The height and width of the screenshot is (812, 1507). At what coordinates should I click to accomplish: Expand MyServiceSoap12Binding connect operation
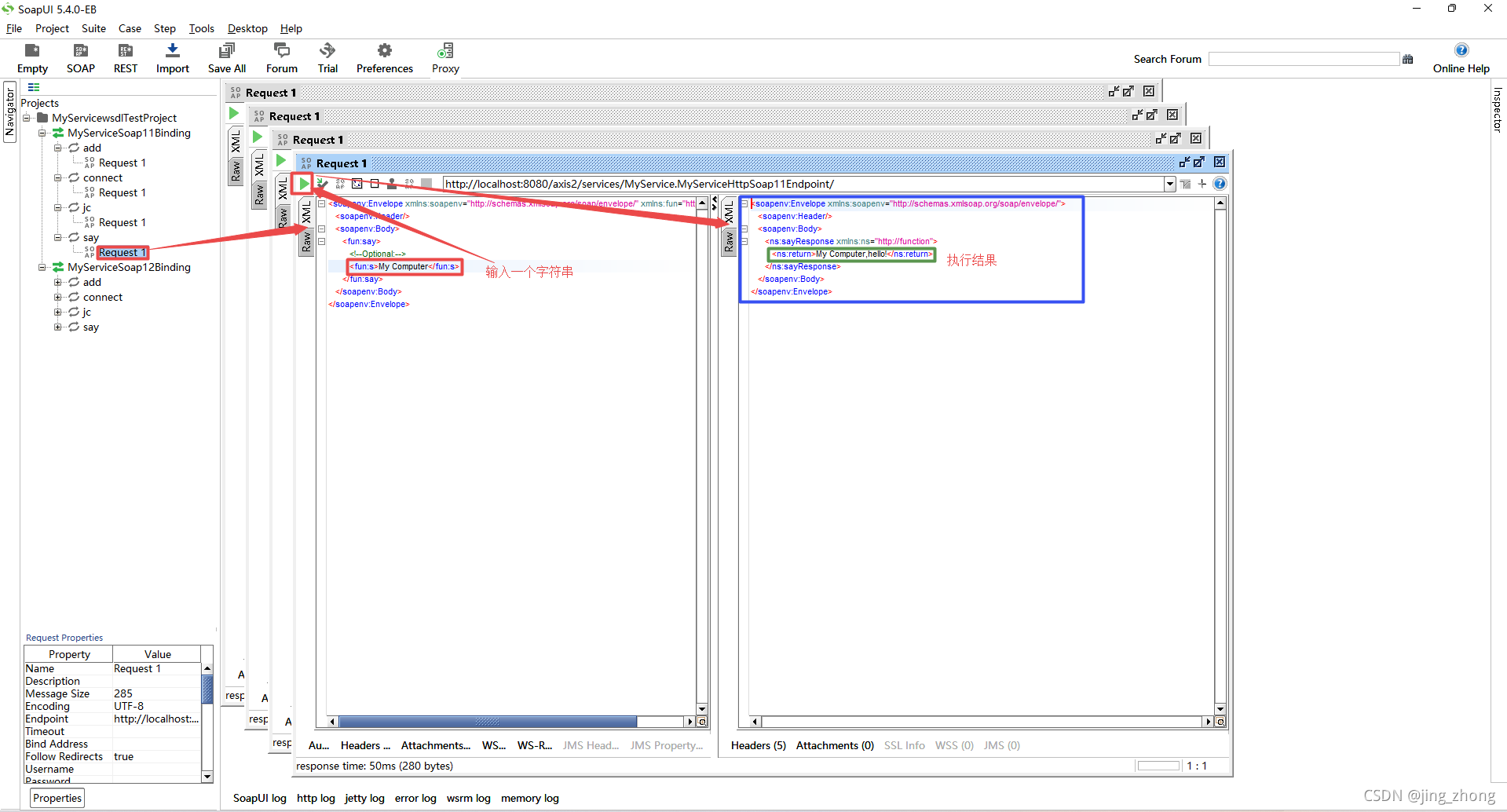tap(57, 297)
